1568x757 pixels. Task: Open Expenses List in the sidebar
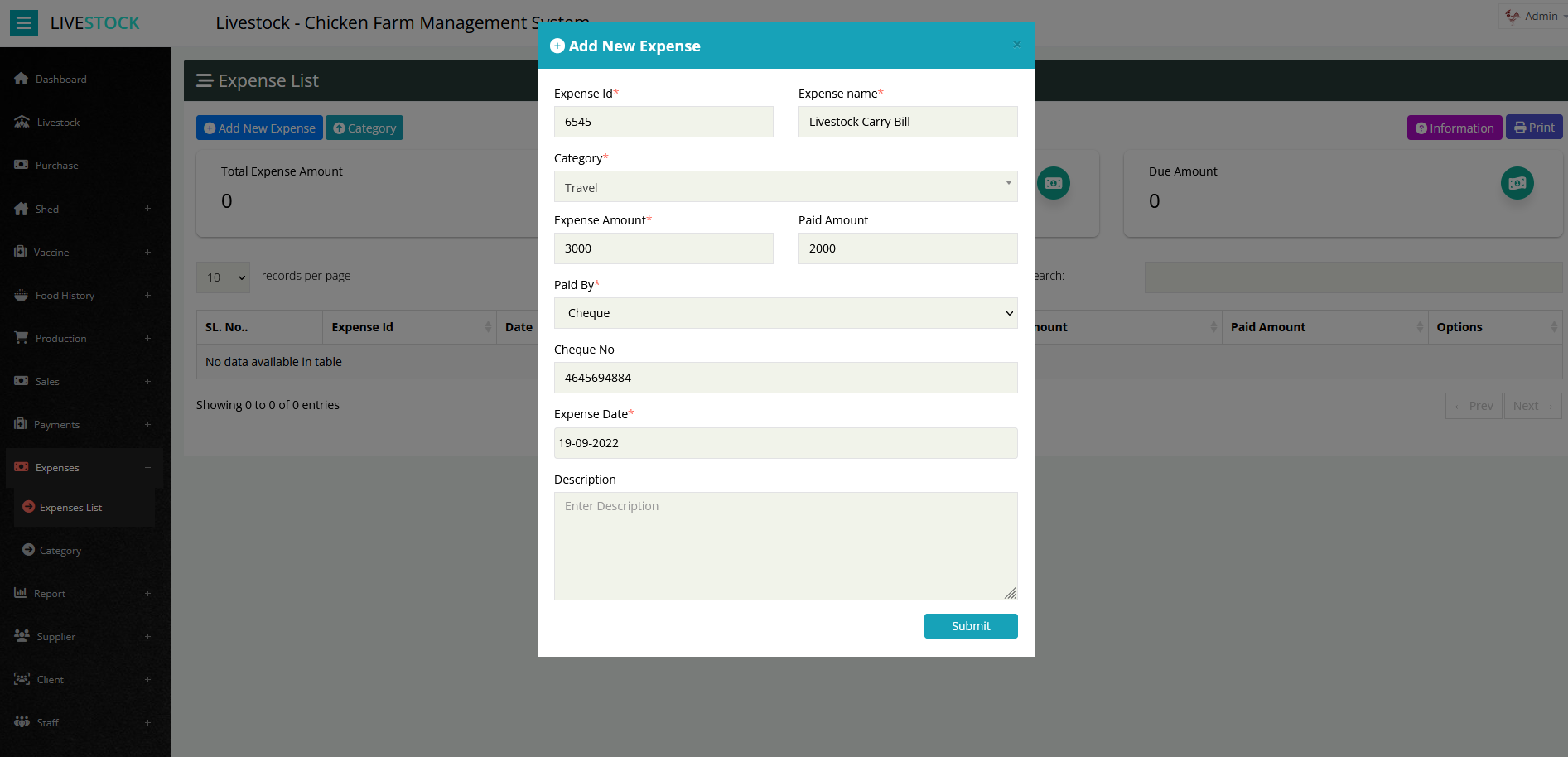coord(70,508)
